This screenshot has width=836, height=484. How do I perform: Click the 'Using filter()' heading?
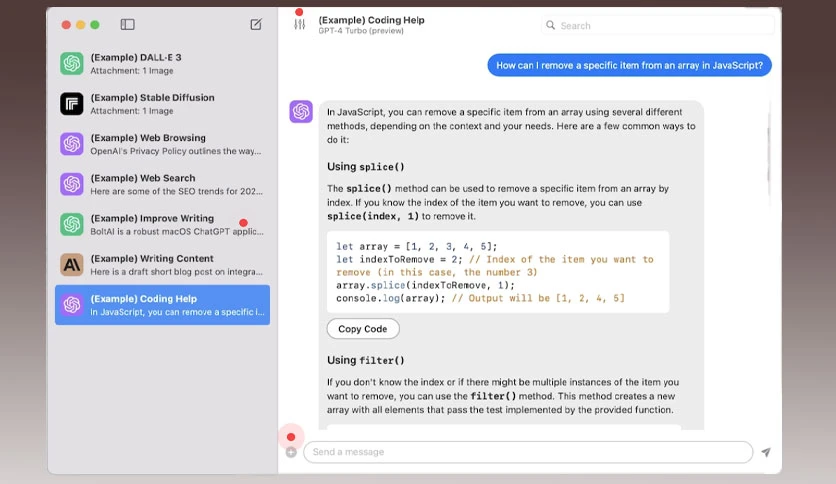(366, 360)
